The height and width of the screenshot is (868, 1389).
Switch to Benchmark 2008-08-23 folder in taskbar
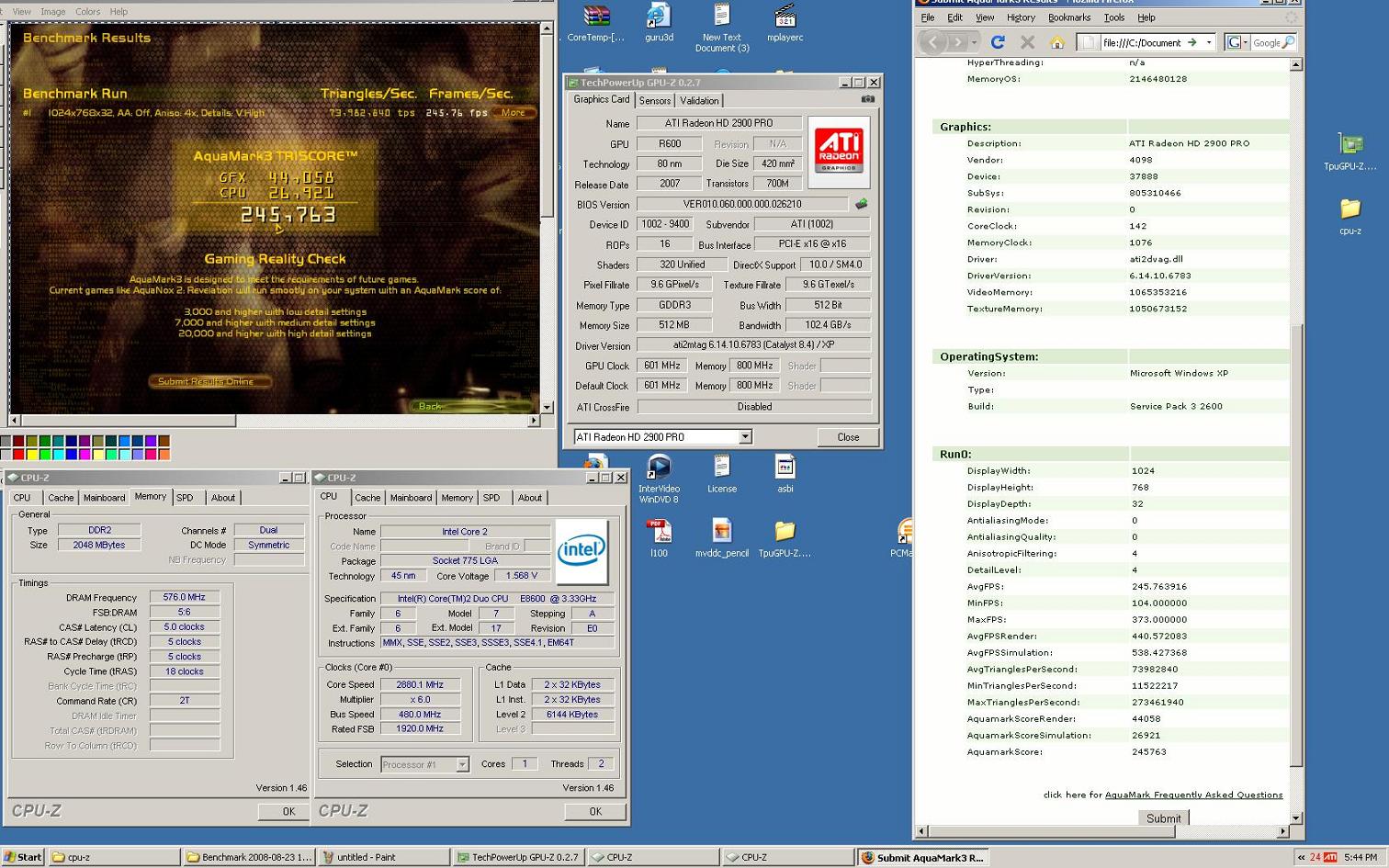pos(249,857)
